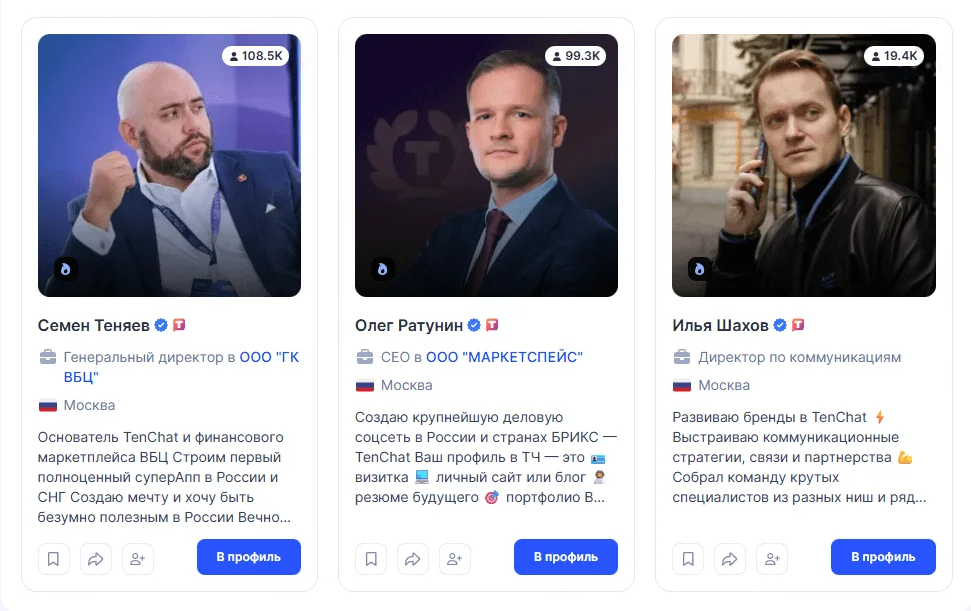The image size is (971, 611).
Task: Bookmark Илья Шахов's profile card
Action: (x=688, y=559)
